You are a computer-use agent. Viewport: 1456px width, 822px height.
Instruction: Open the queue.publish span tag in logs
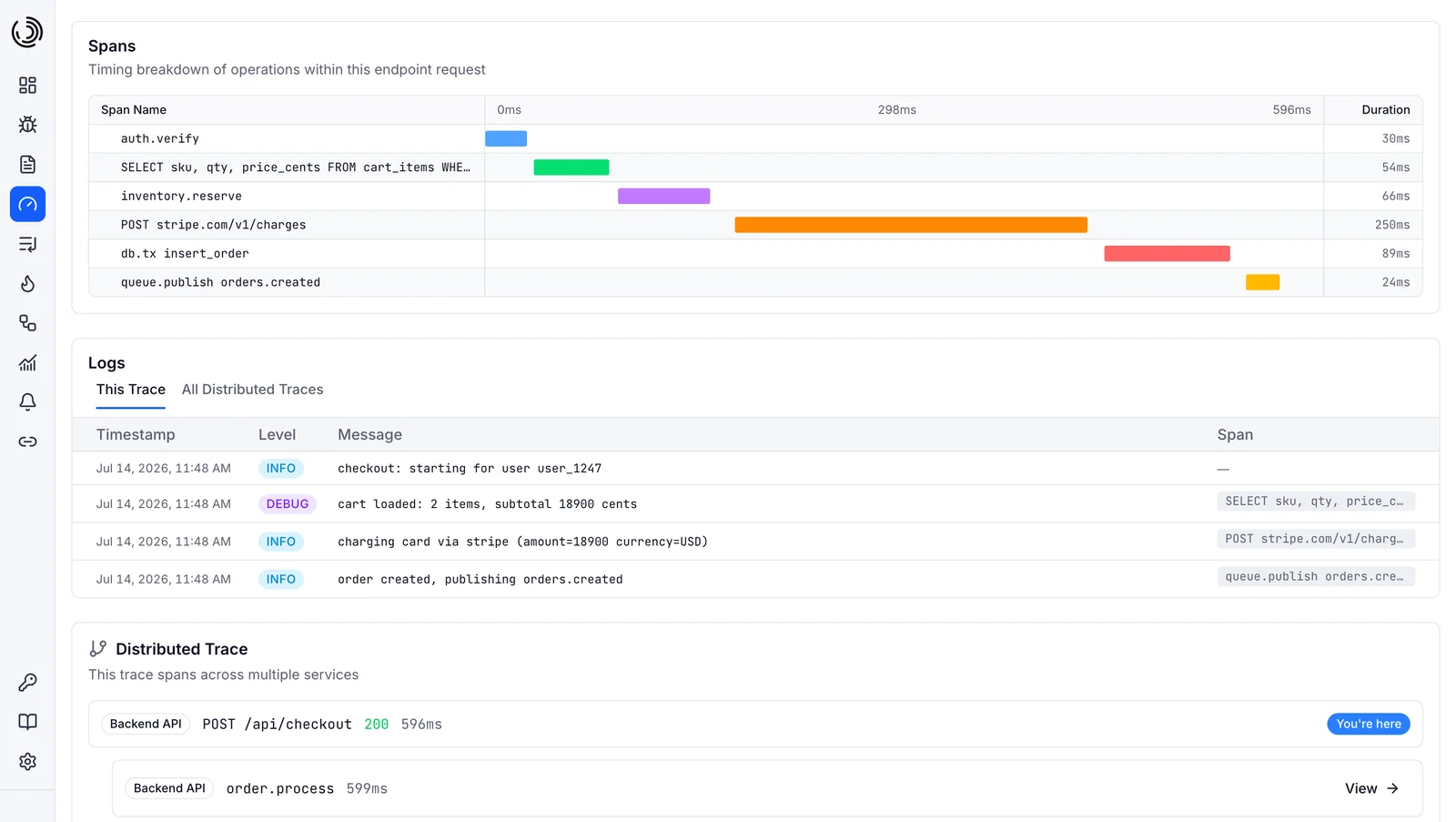[x=1316, y=576]
